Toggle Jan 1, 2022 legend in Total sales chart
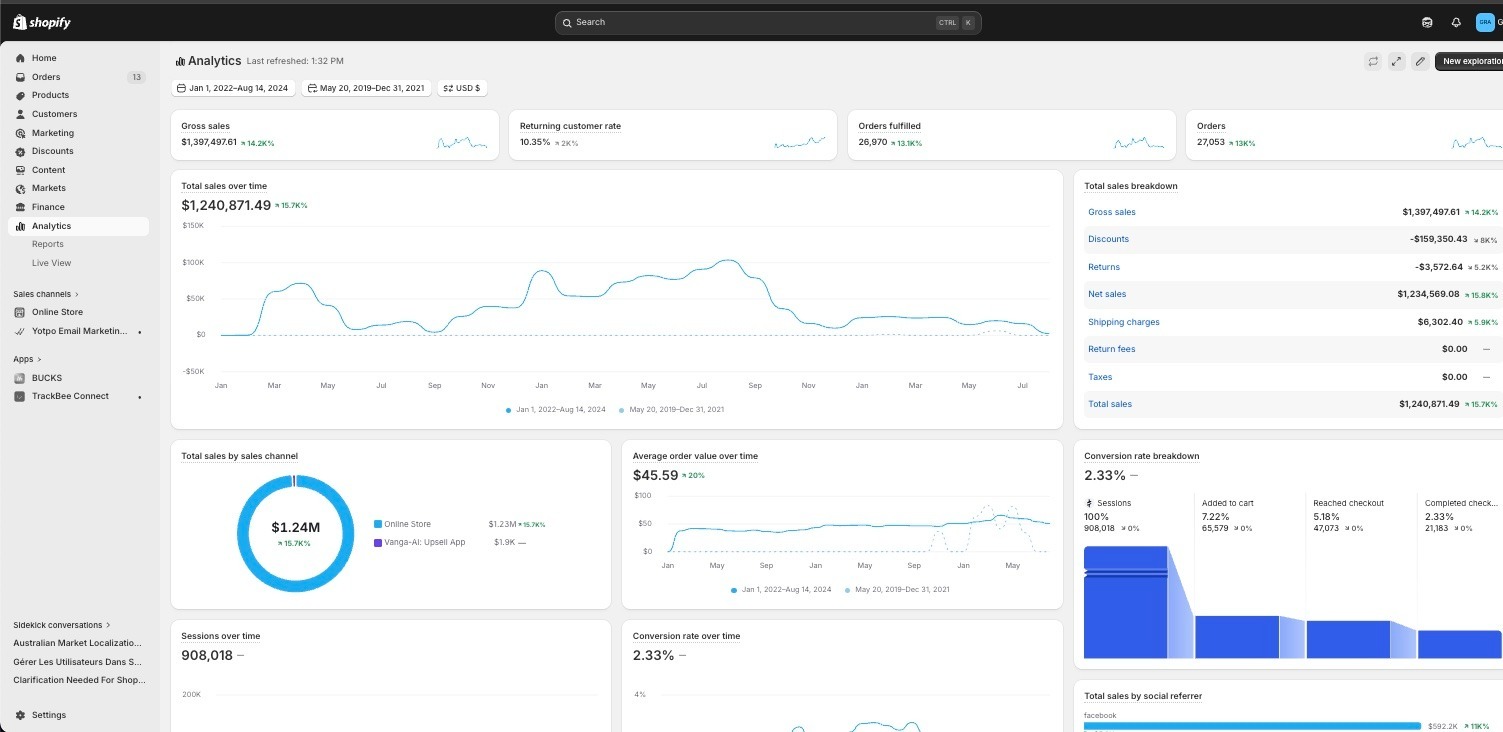 (x=555, y=409)
